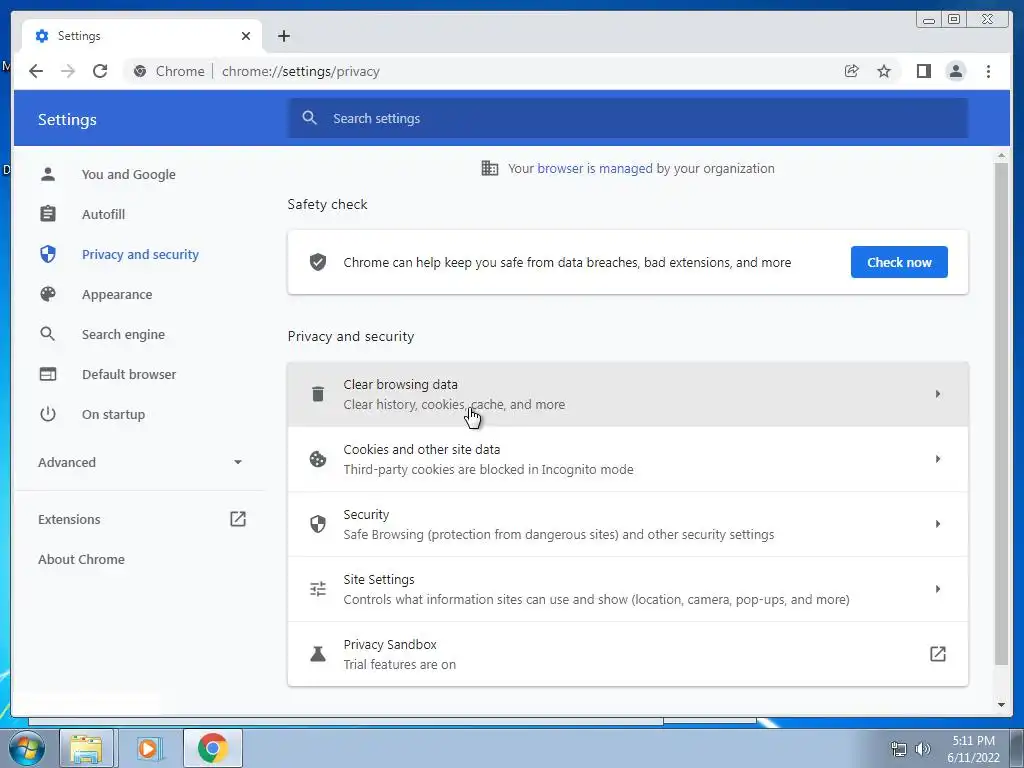This screenshot has height=768, width=1024.
Task: Open Search engine settings
Action: (x=123, y=334)
